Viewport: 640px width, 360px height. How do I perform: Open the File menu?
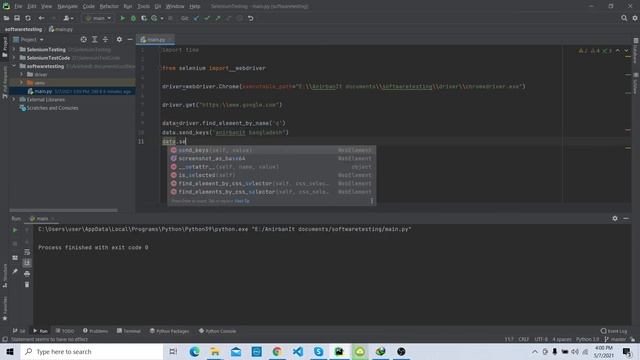coord(18,7)
